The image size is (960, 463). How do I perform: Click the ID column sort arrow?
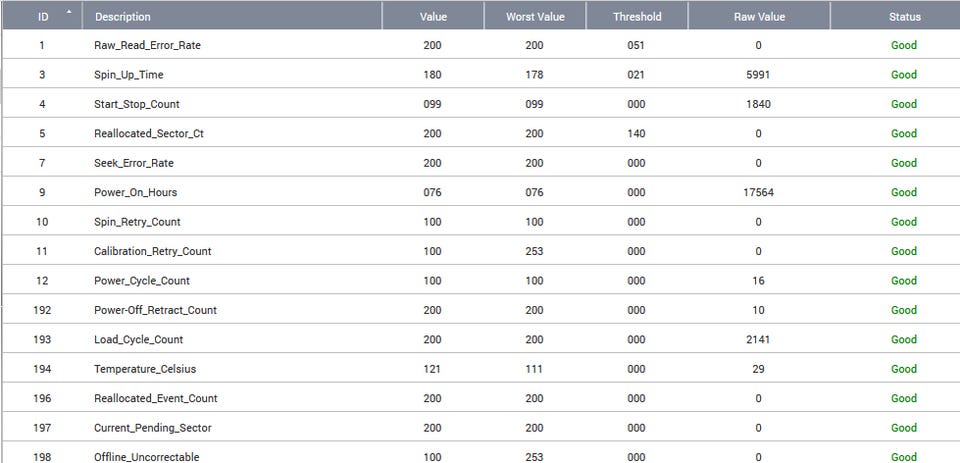[x=69, y=12]
